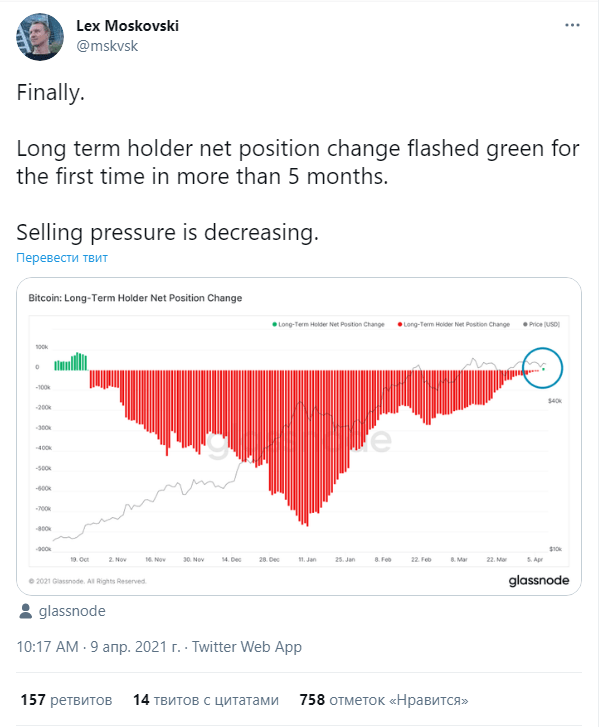
Task: Open the Lex Moskovski display name
Action: 127,26
